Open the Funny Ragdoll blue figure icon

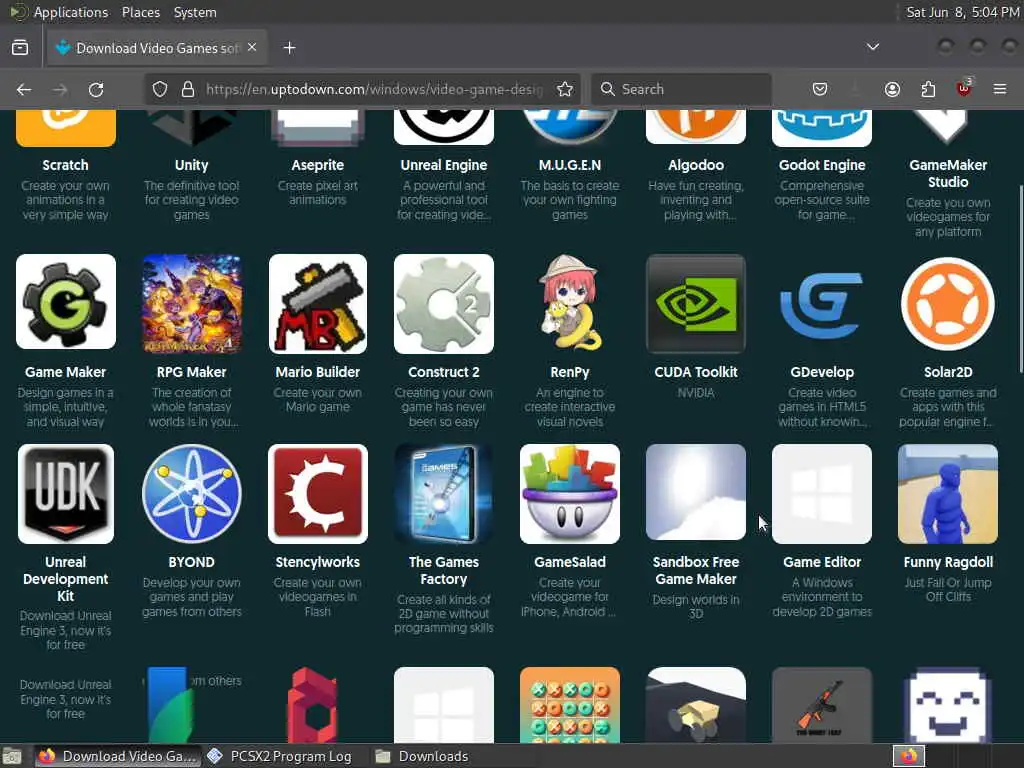(x=948, y=494)
